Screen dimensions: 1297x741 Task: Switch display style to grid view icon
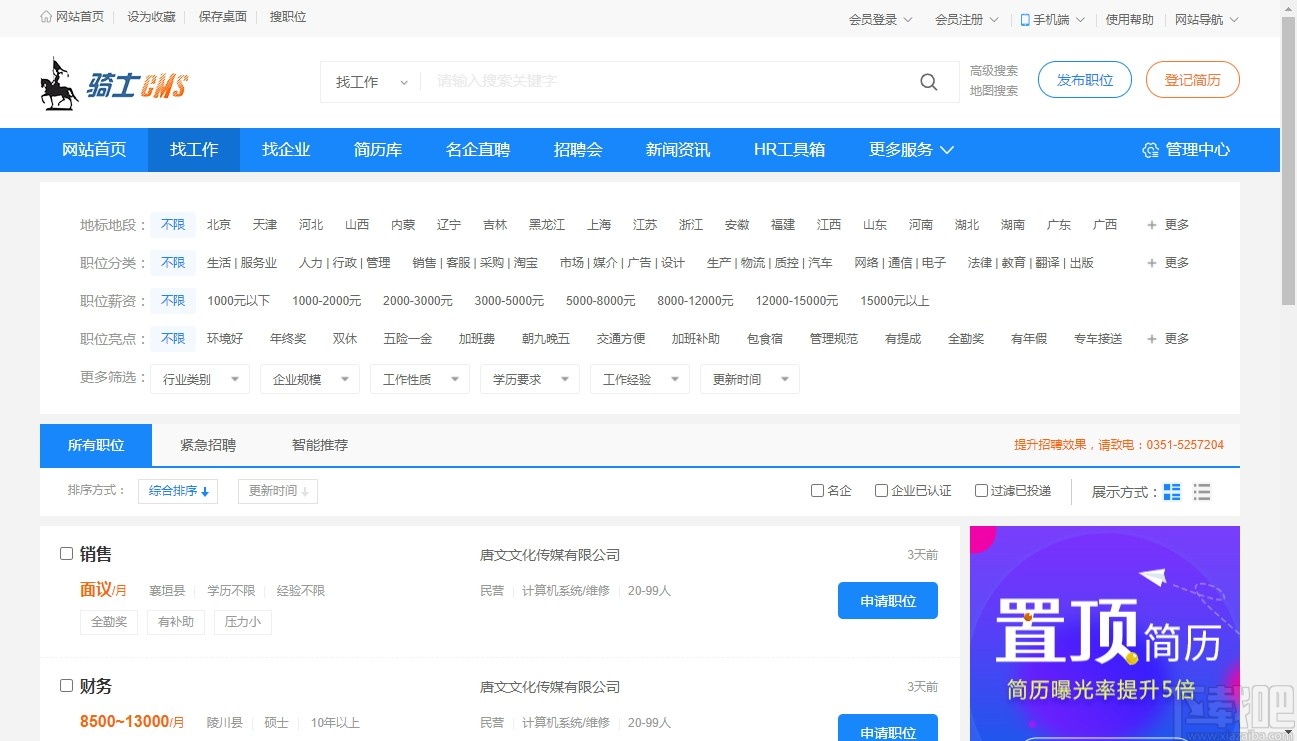[1172, 491]
